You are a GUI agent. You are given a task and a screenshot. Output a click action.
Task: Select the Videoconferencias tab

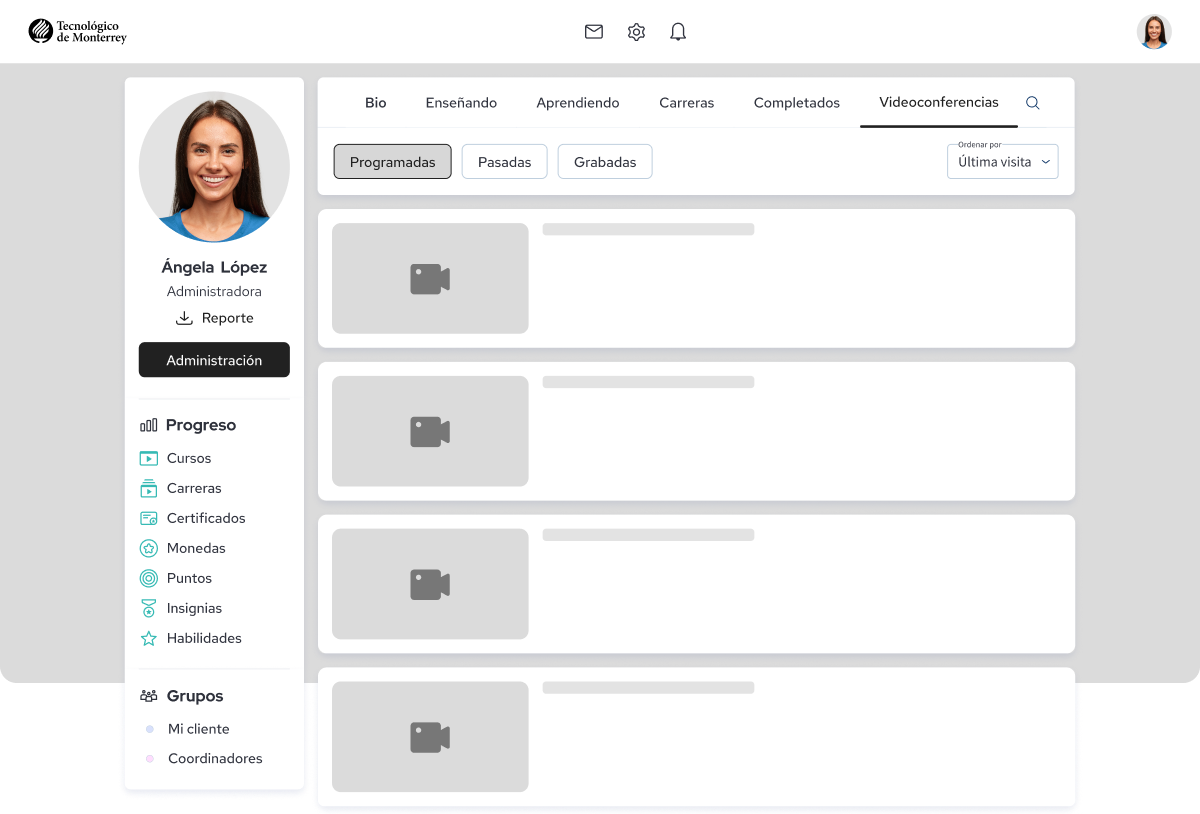(939, 102)
